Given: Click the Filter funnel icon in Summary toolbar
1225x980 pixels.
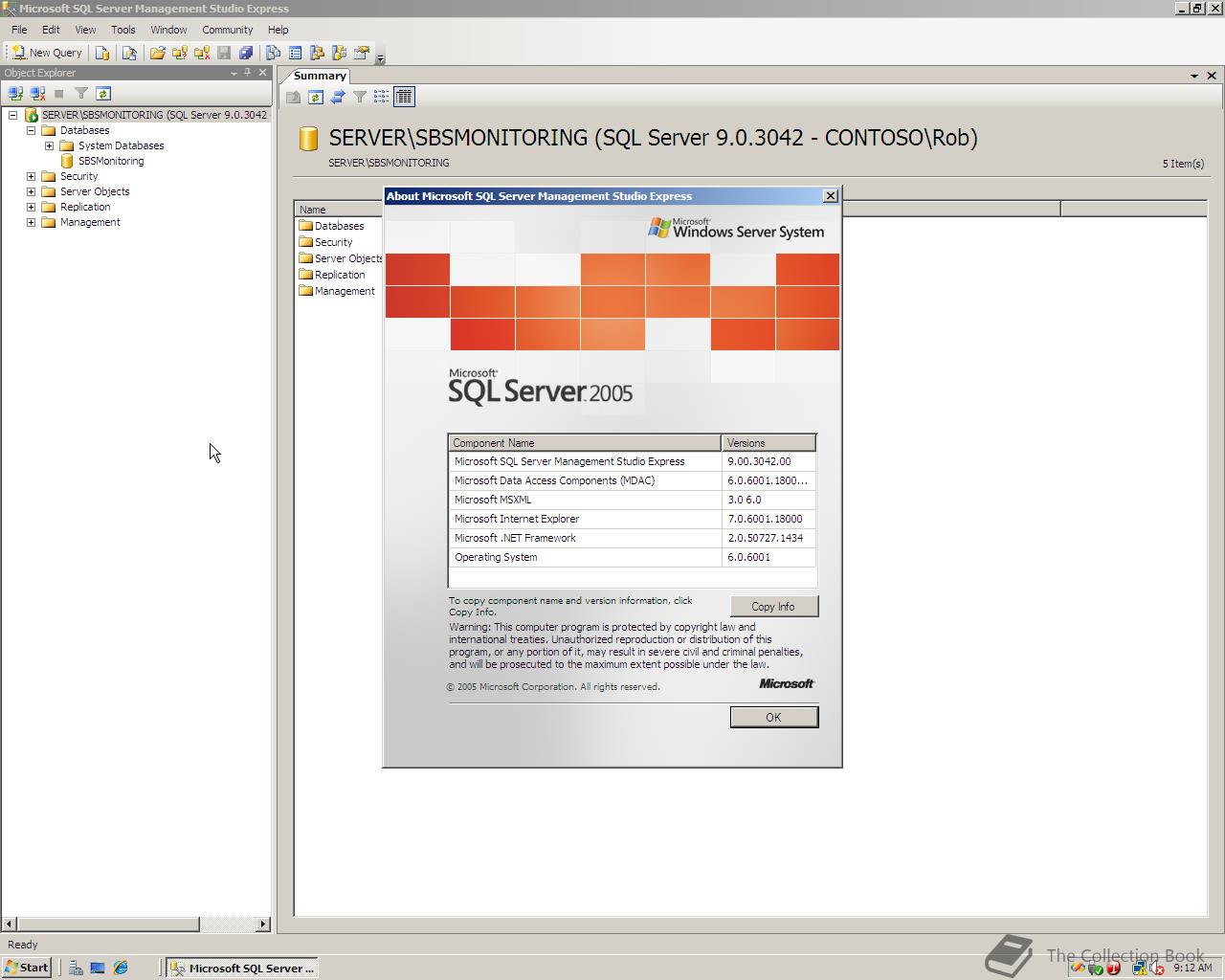Looking at the screenshot, I should (360, 97).
